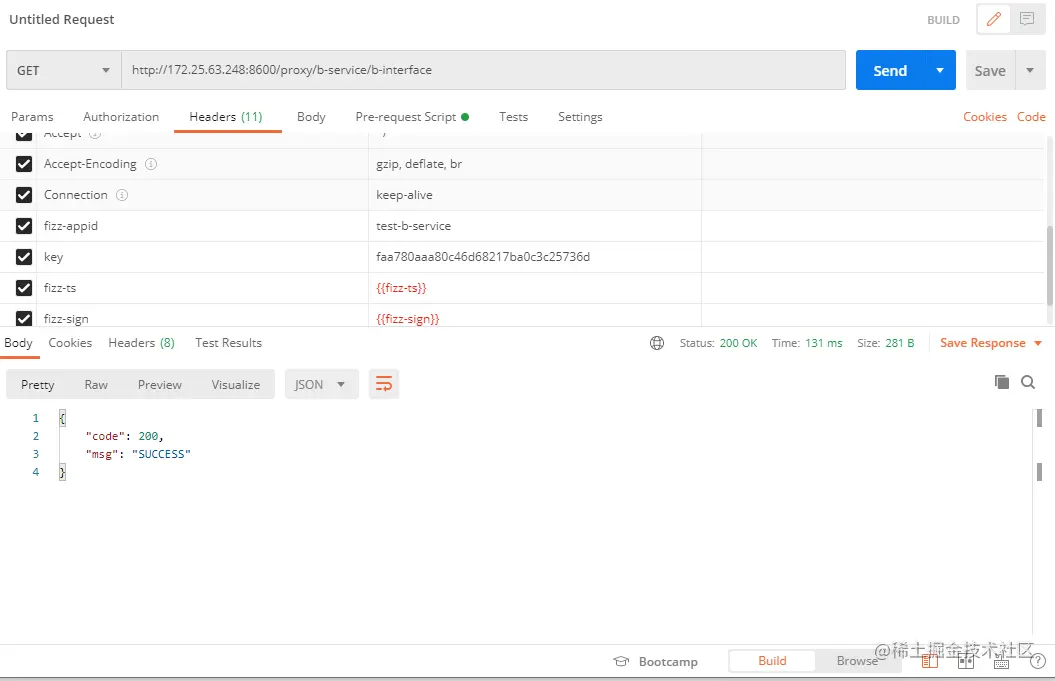This screenshot has width=1055, height=681.
Task: Click the "SUCCESS" value in response
Action: [x=161, y=454]
